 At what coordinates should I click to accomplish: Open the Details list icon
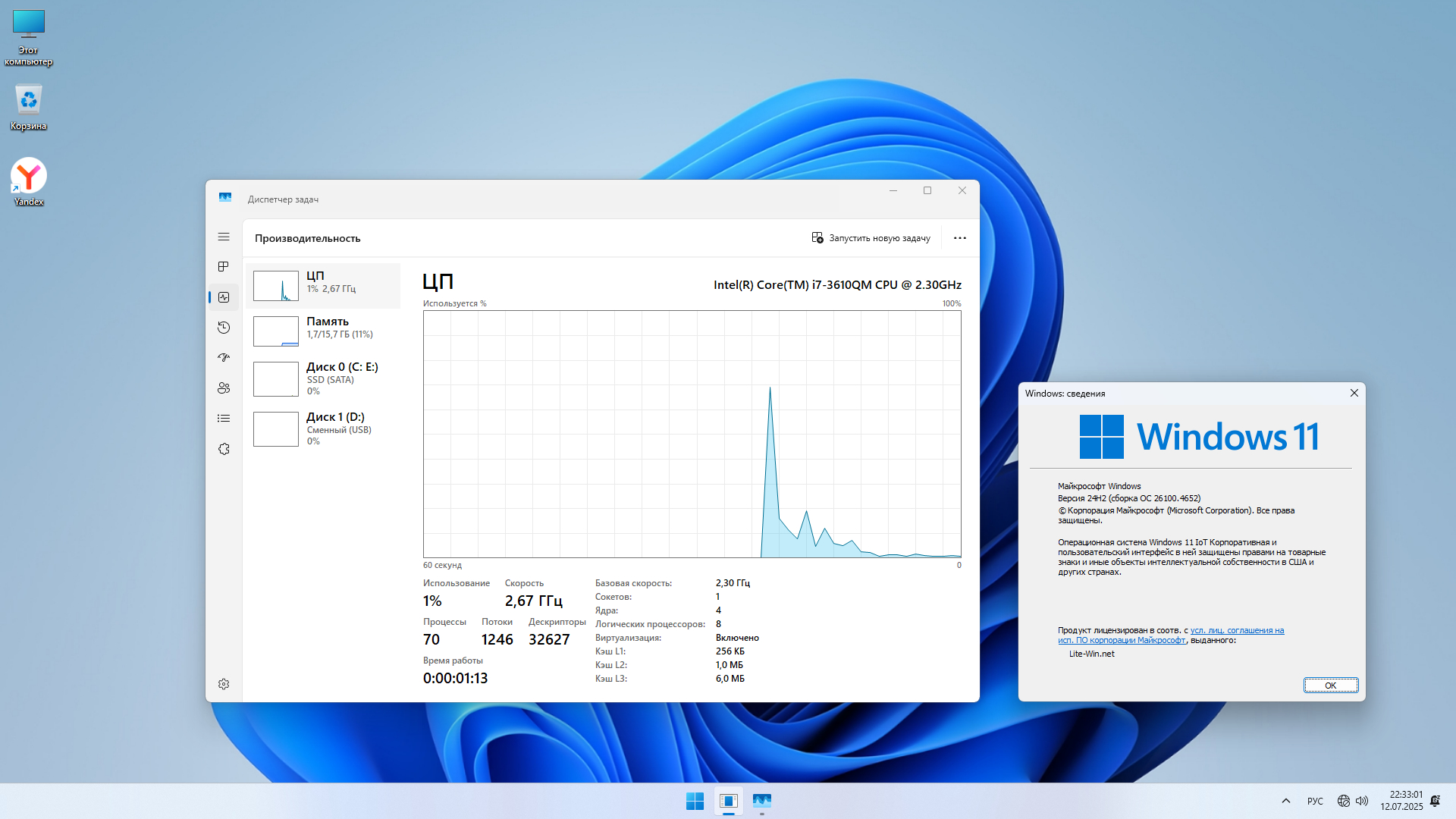(x=224, y=419)
